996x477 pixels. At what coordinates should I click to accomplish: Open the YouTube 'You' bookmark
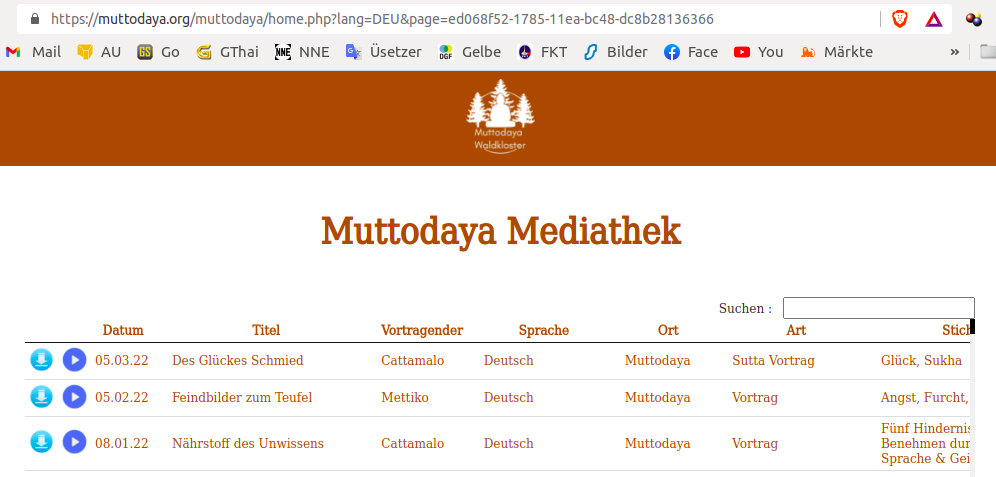click(x=758, y=52)
